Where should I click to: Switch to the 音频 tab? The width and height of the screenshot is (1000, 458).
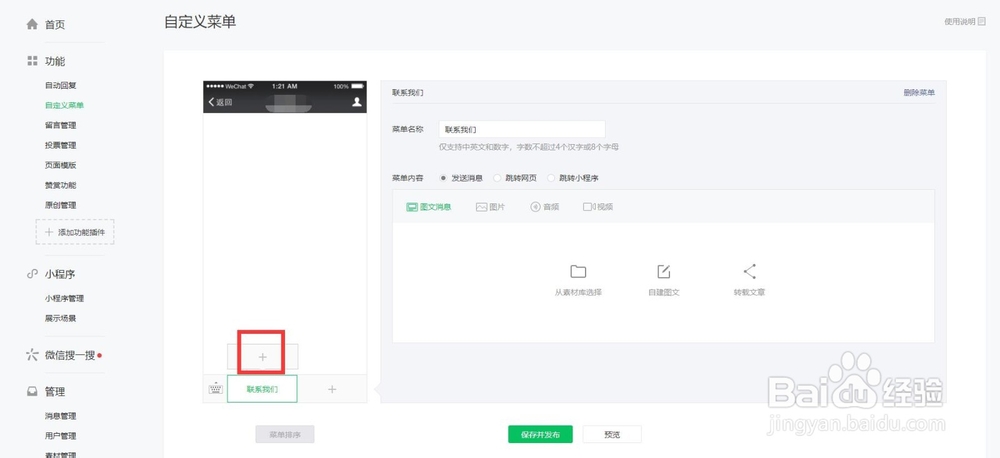(x=545, y=207)
